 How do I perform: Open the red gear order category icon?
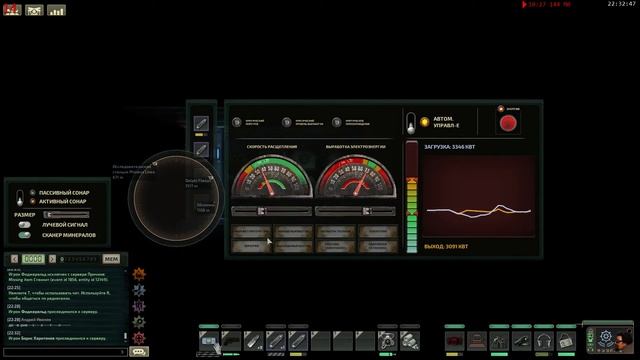[139, 338]
